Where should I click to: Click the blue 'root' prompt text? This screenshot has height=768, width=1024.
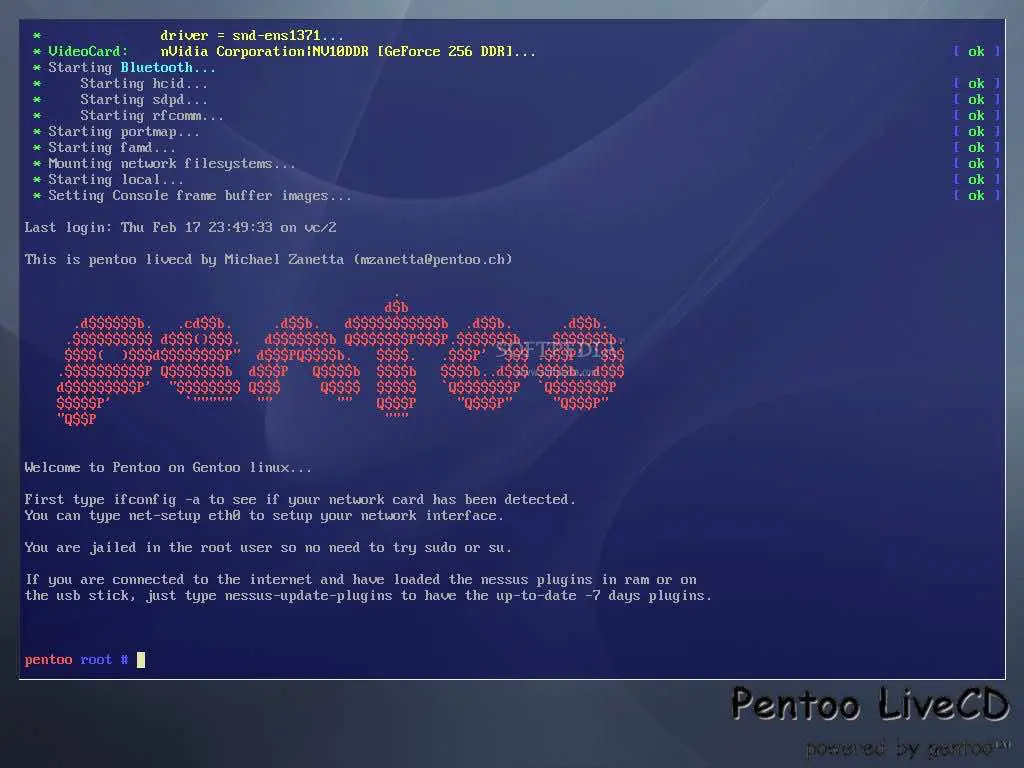96,660
